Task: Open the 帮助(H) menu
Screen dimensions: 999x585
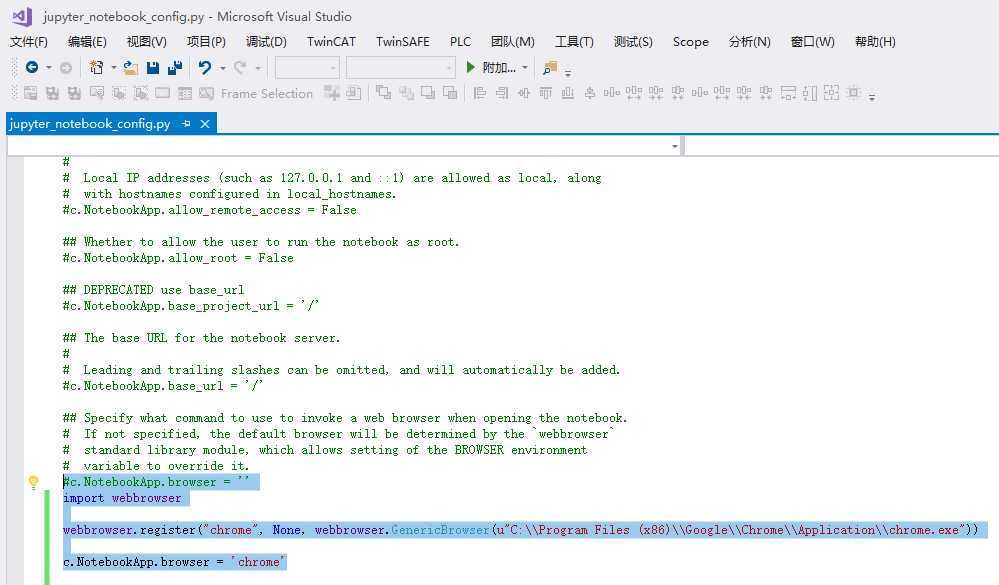Action: pyautogui.click(x=875, y=42)
